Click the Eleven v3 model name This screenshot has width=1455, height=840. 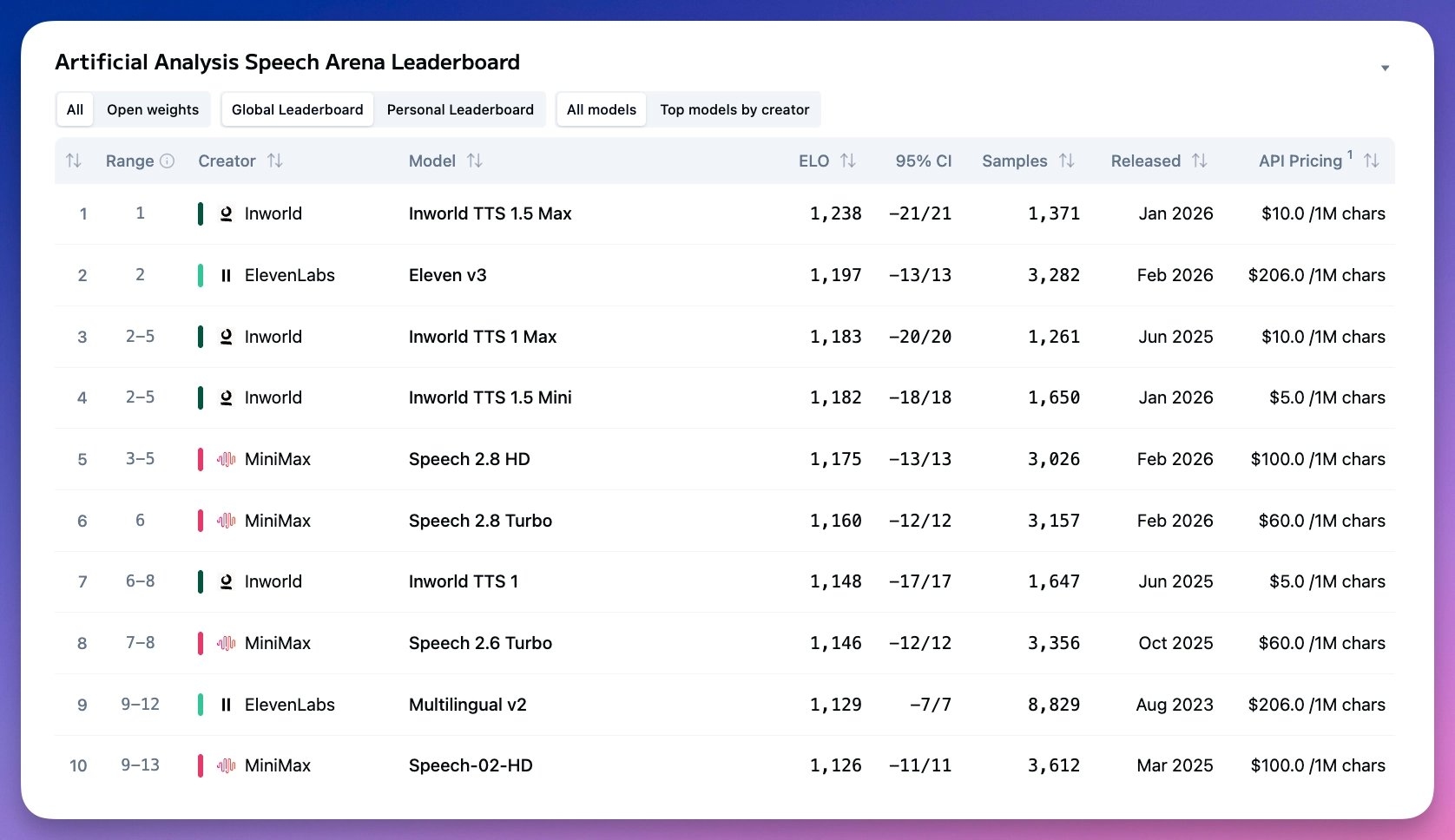448,275
